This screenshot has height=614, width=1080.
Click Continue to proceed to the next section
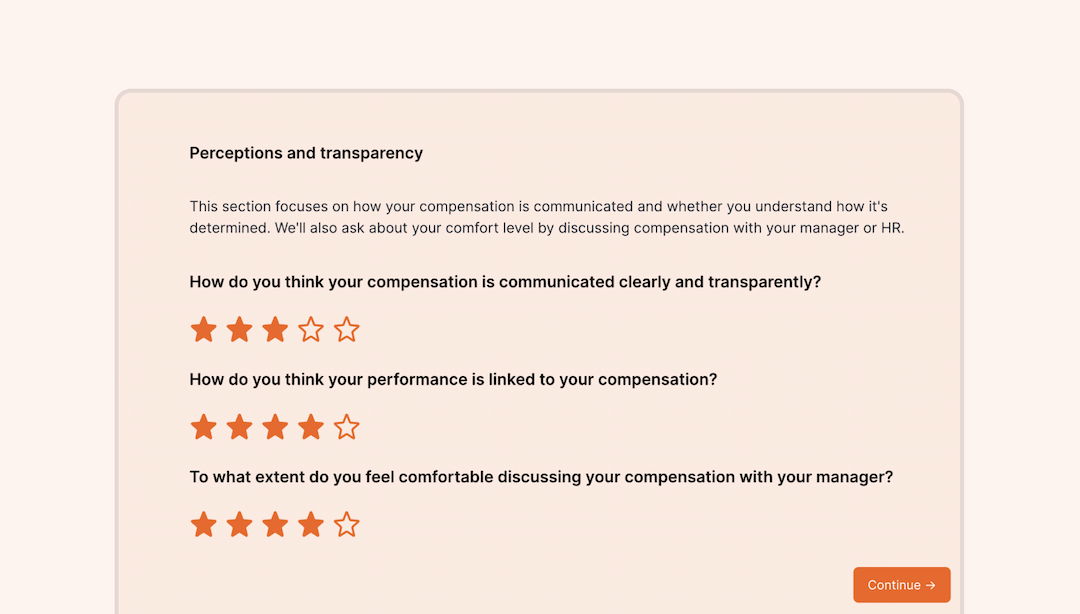pos(901,584)
